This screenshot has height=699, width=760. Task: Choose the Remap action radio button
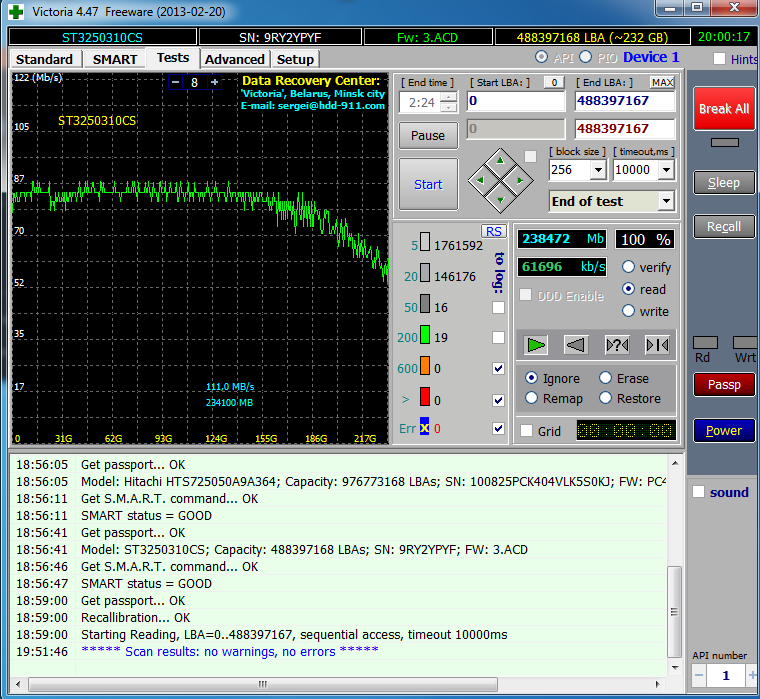point(531,398)
